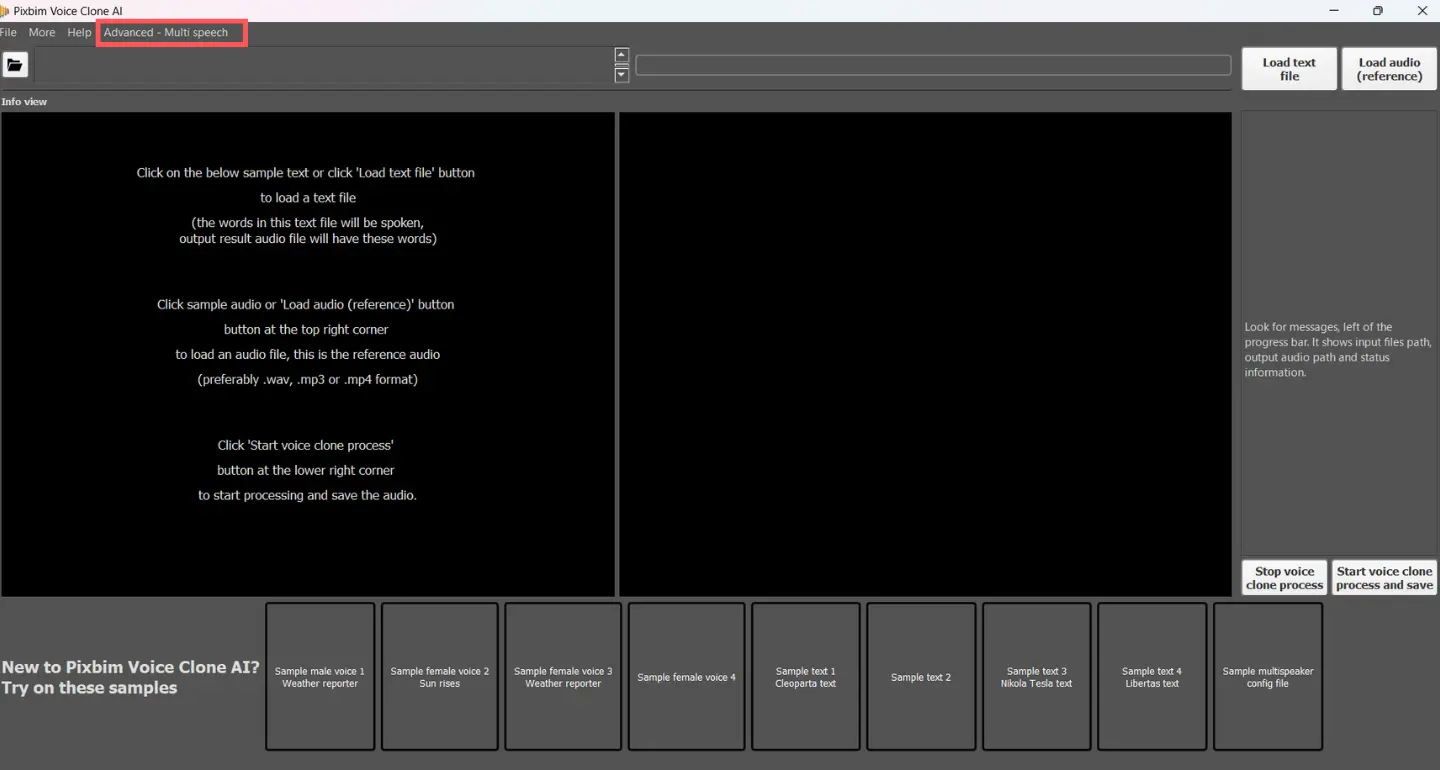Click '(preferably .wav, .mp3 or .mp4 format)' text
Screen dimensions: 1440x770
(x=308, y=380)
